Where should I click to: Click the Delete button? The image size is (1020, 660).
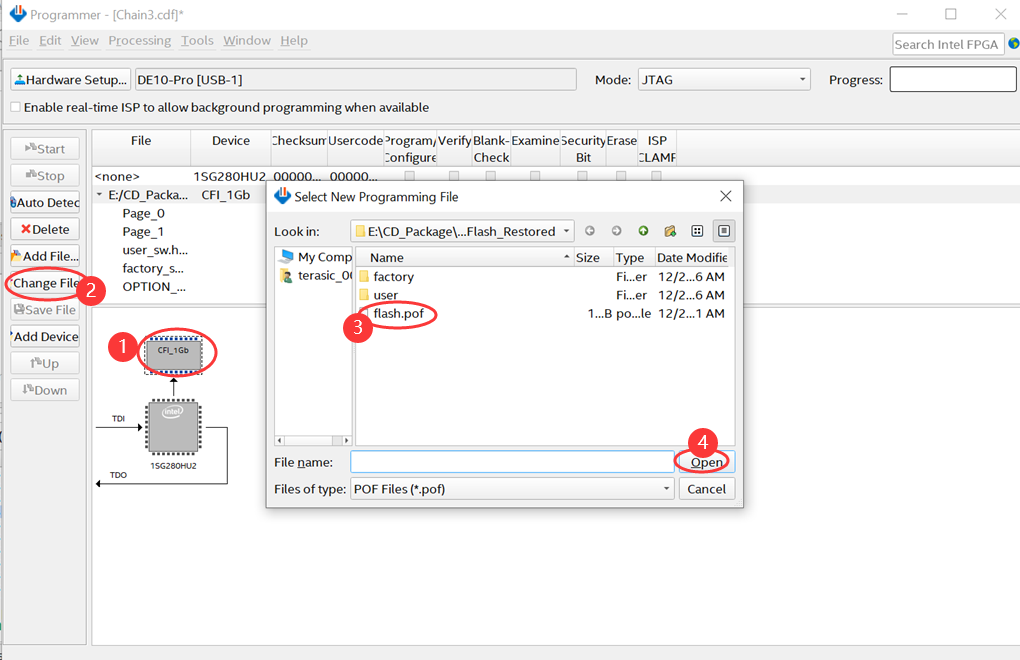pos(45,229)
